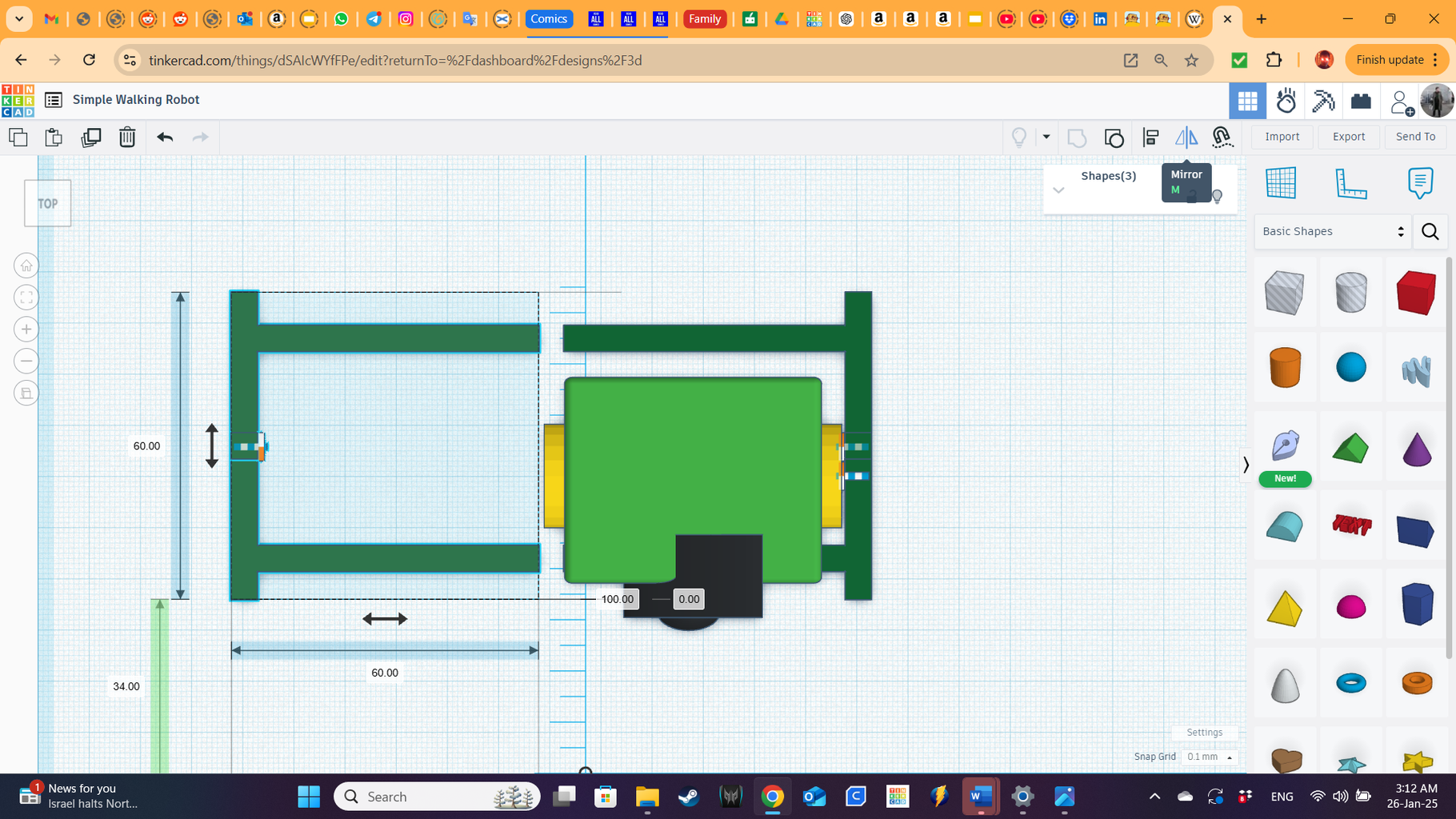The width and height of the screenshot is (1456, 819).
Task: Open the Bricks view icon
Action: click(x=1361, y=101)
